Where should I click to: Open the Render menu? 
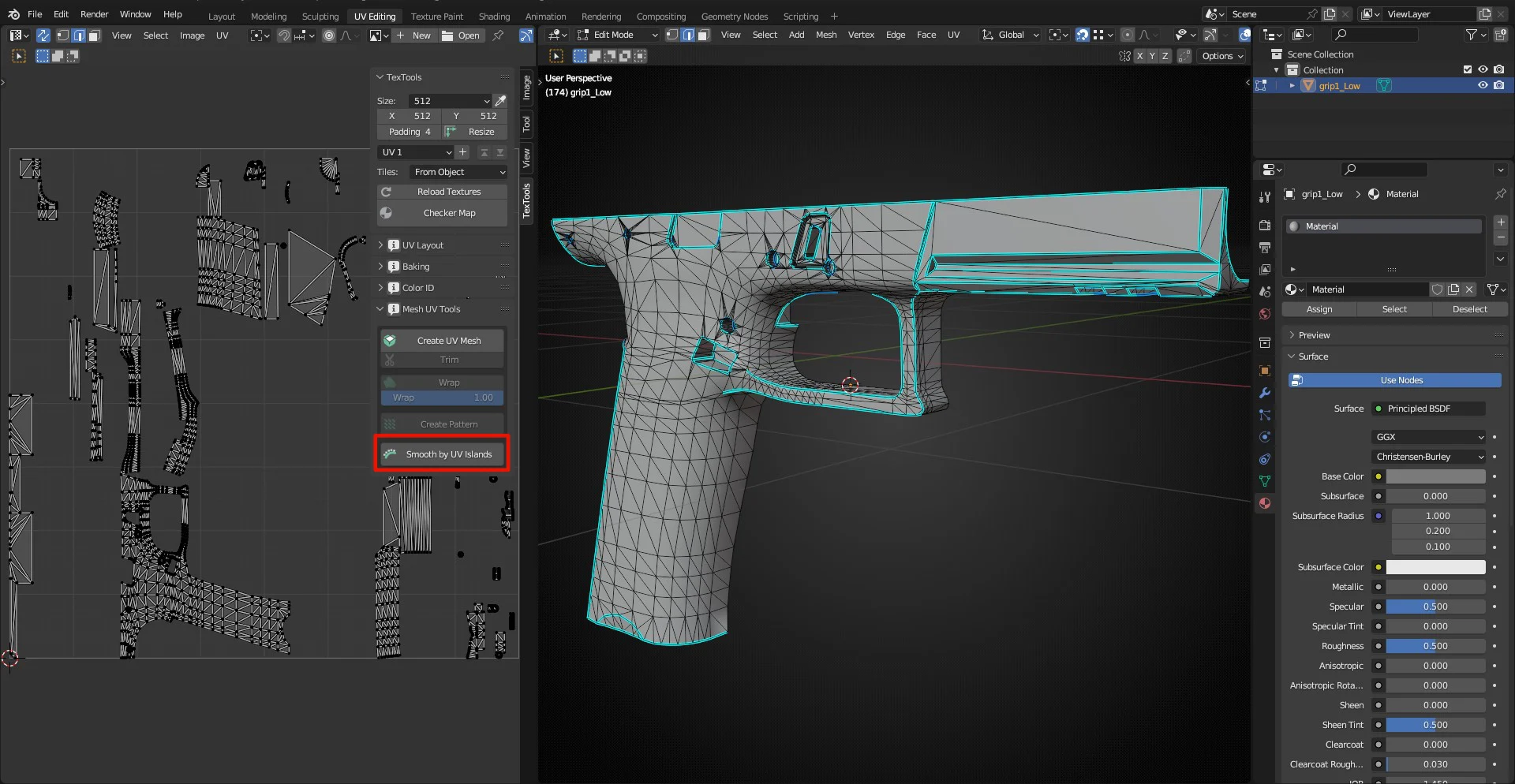(94, 14)
